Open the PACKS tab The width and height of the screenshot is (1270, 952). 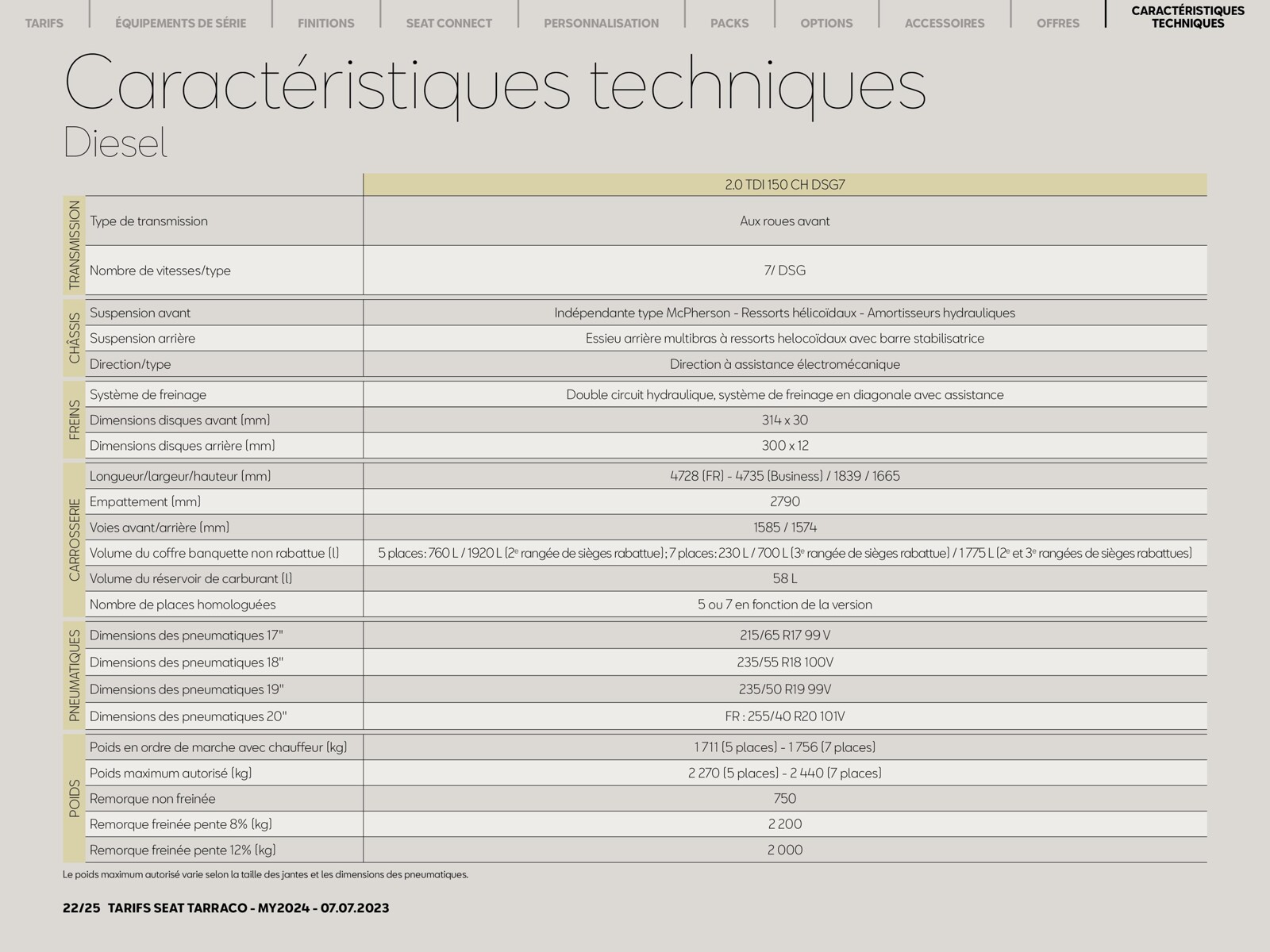pos(729,23)
